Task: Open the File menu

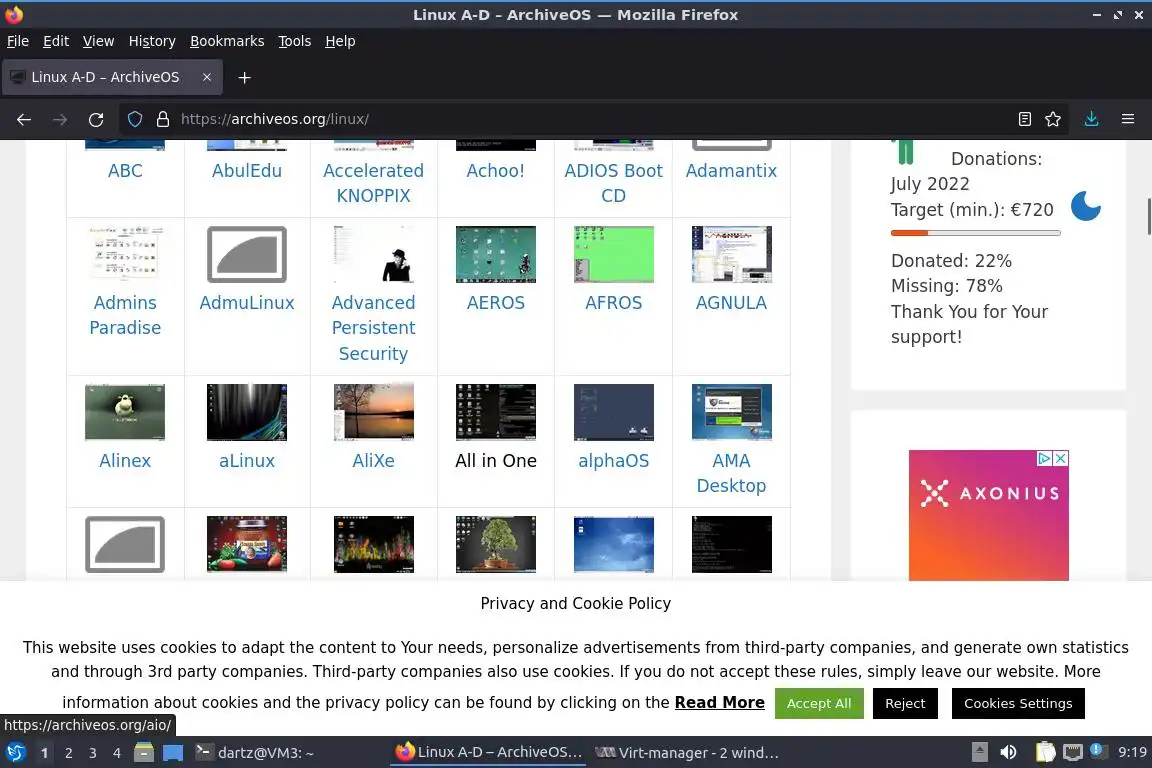Action: click(x=18, y=41)
